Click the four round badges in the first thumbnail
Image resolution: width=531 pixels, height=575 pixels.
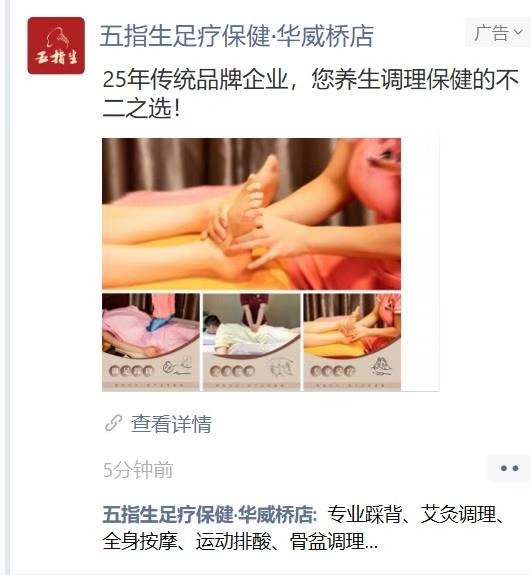(131, 371)
